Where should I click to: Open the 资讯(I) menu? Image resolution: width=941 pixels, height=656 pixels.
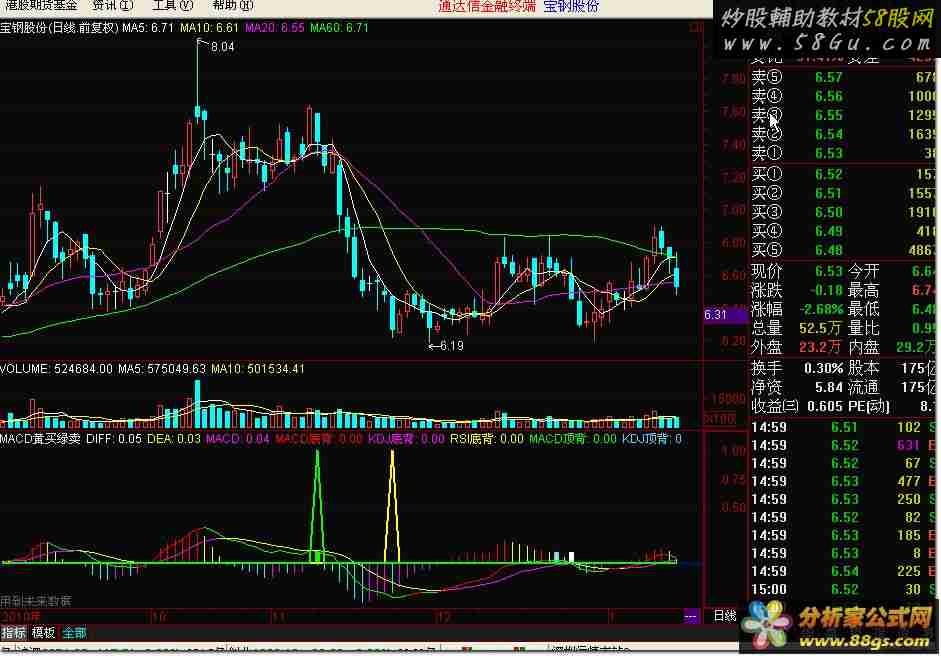(113, 5)
